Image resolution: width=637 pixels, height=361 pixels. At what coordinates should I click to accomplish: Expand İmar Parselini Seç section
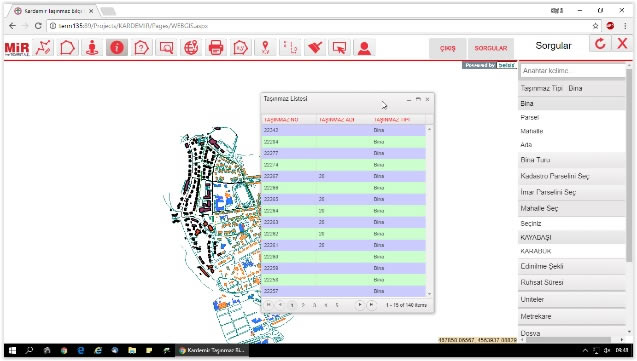coord(572,192)
